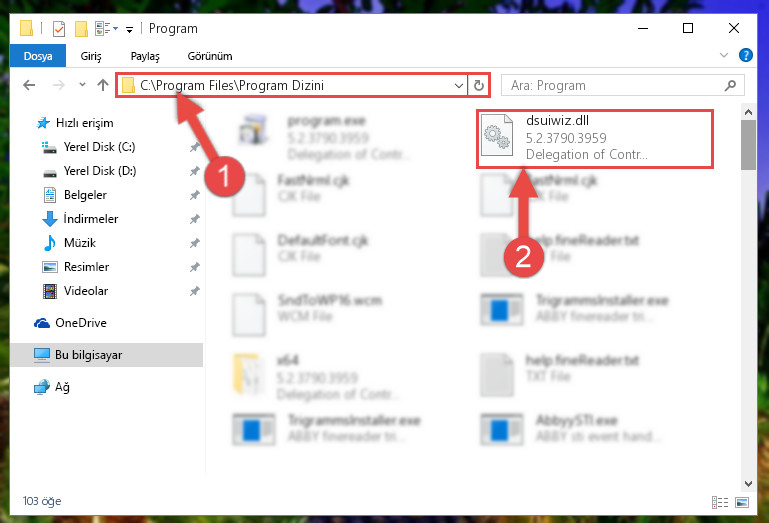Screen dimensions: 769x523
Task: Switch to details view layout icon
Action: tap(719, 502)
